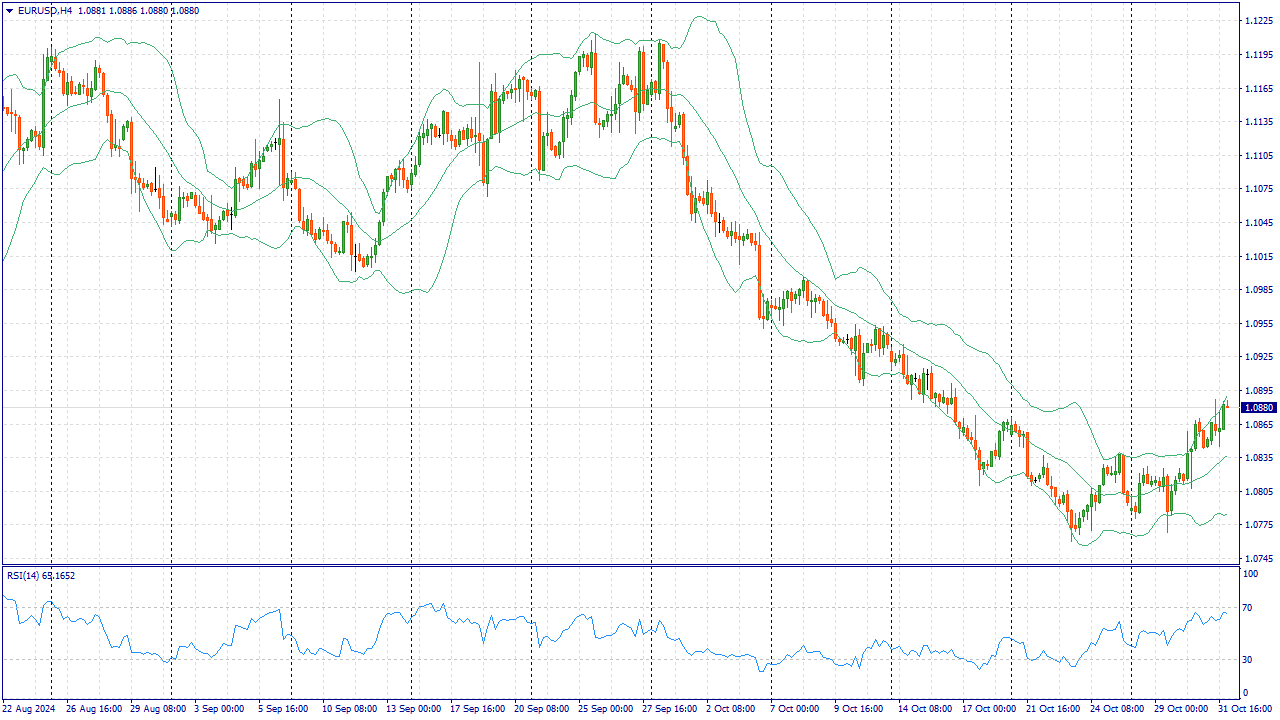Click the 1.0745 price scale label
This screenshot has height=720, width=1280.
(1258, 558)
